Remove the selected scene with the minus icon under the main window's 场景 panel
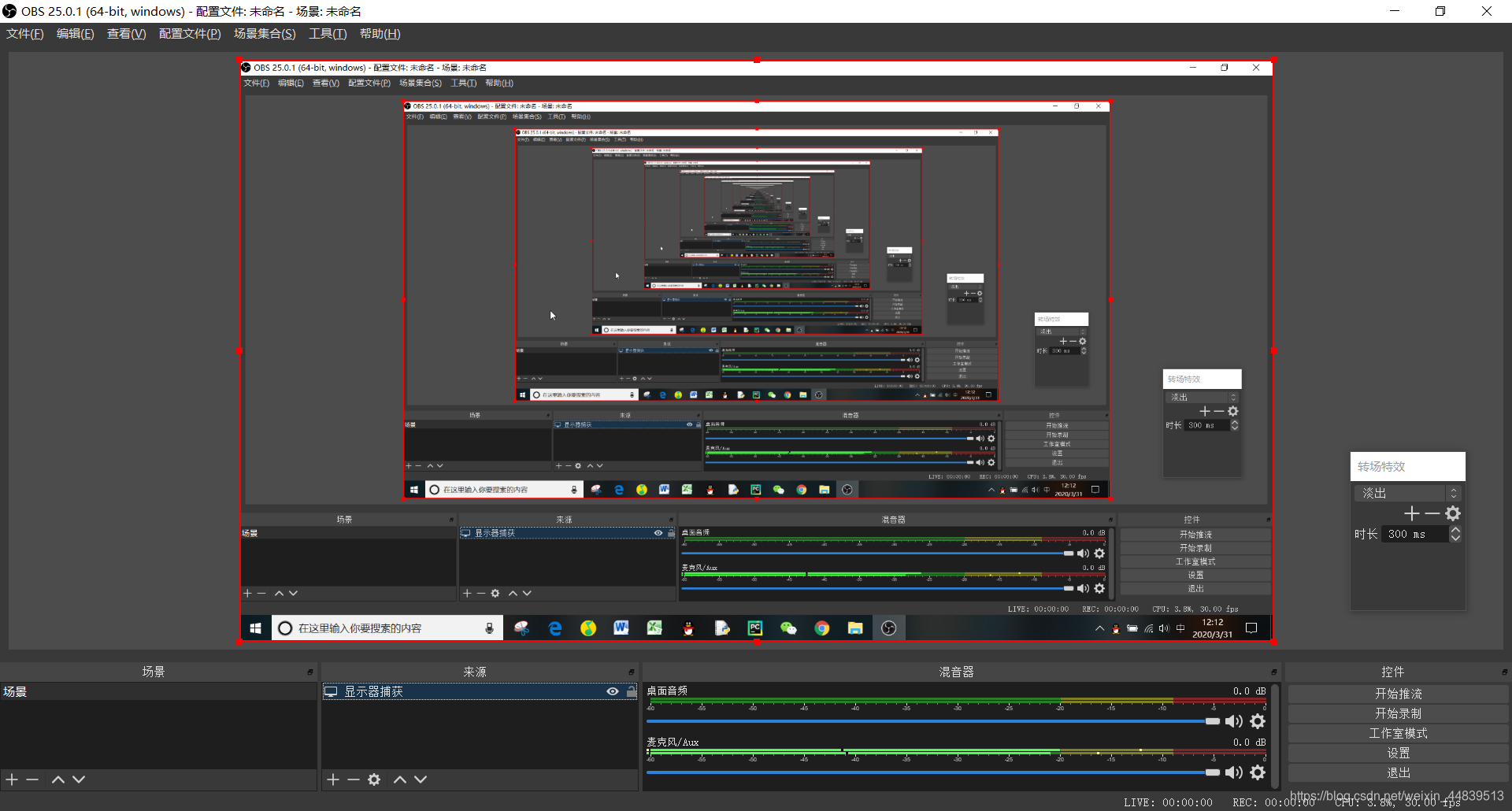This screenshot has width=1512, height=811. [x=32, y=780]
